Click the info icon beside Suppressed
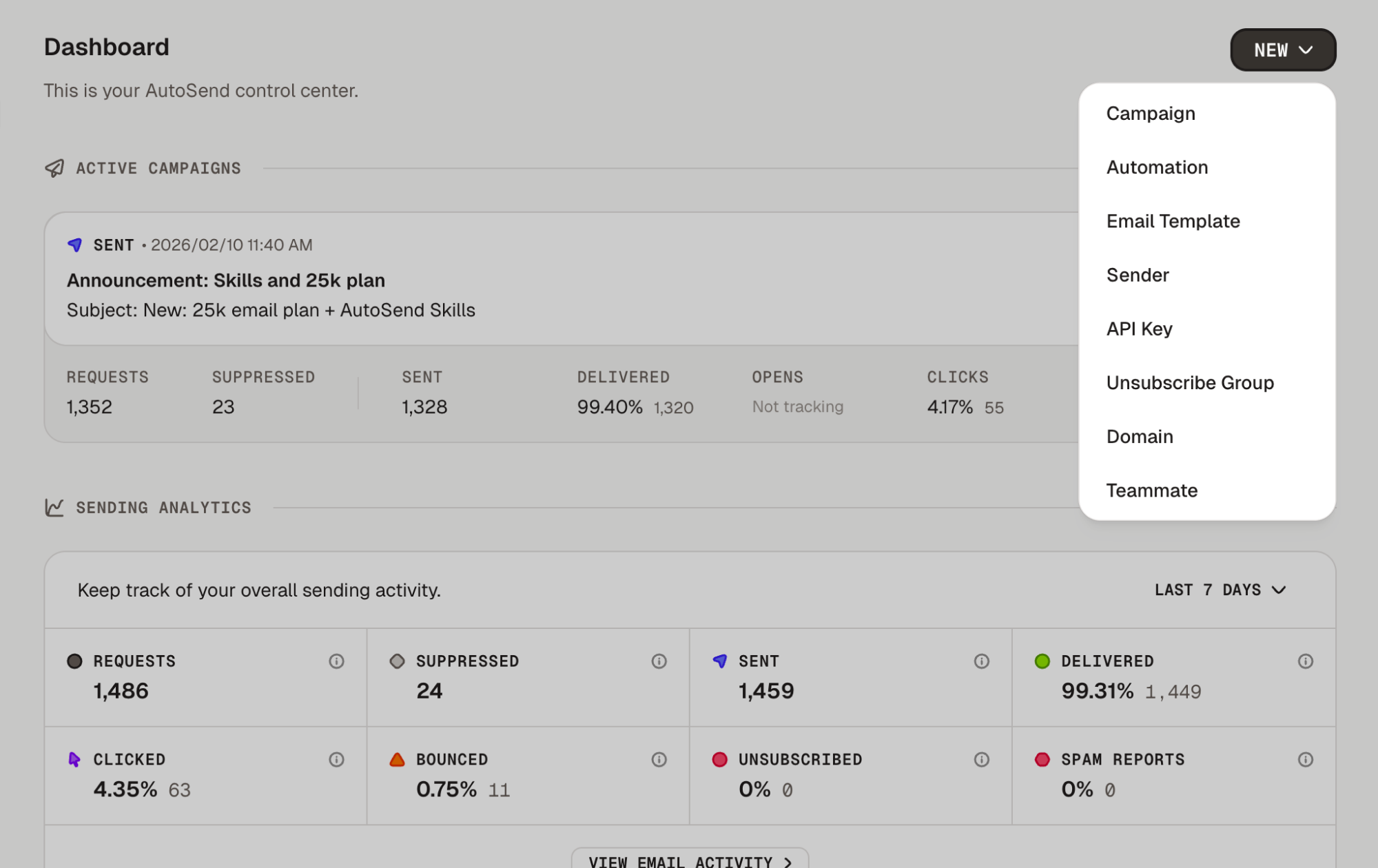 click(659, 661)
